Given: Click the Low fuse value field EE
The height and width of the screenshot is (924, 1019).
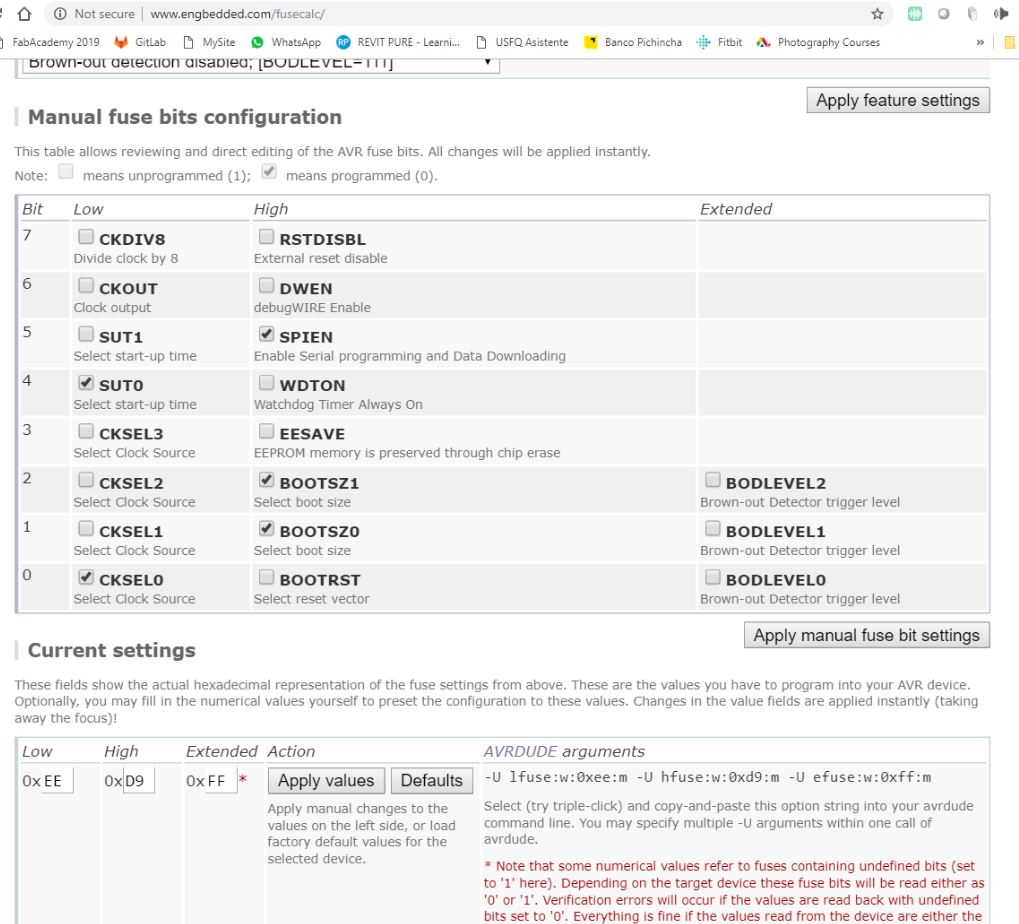Looking at the screenshot, I should pyautogui.click(x=57, y=780).
